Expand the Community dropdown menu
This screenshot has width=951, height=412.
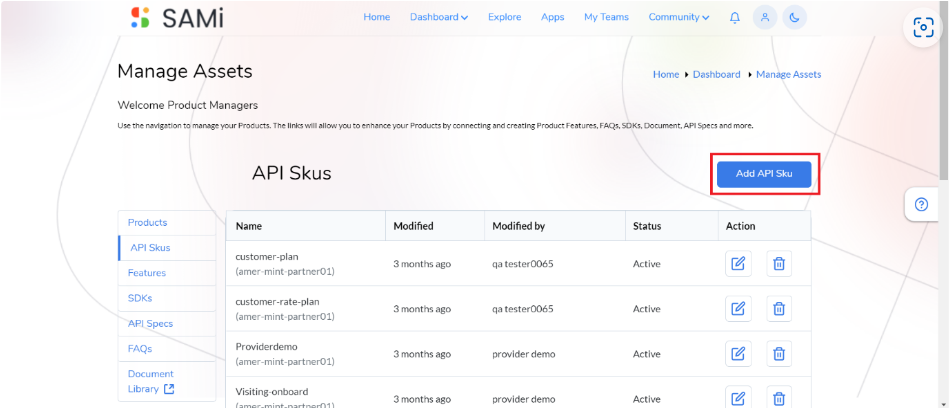click(679, 17)
